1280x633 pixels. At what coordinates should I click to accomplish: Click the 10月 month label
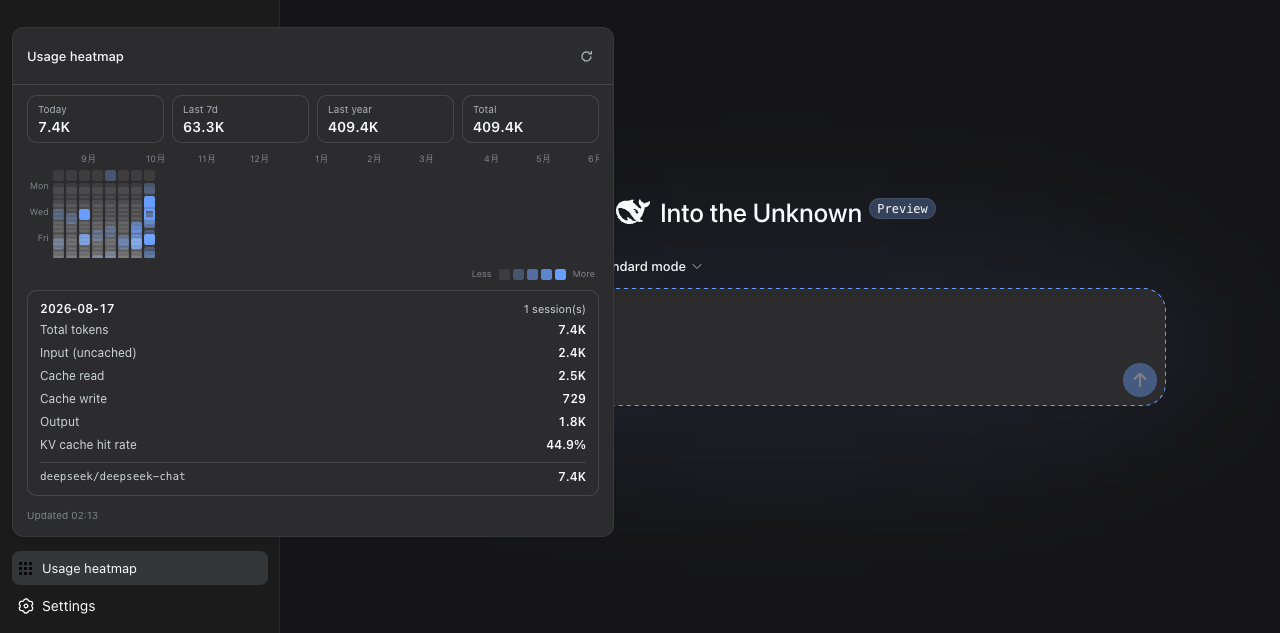[155, 159]
